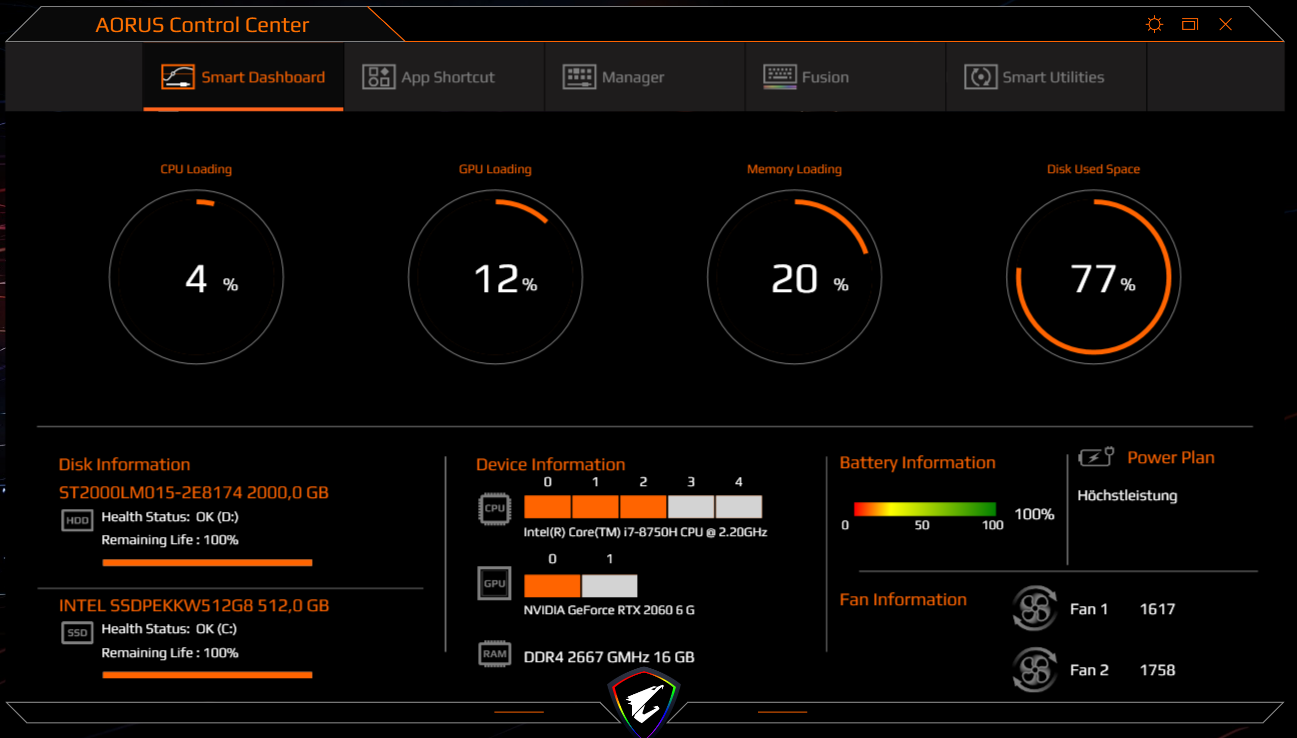Click the Power Plan heading

[x=1171, y=458]
